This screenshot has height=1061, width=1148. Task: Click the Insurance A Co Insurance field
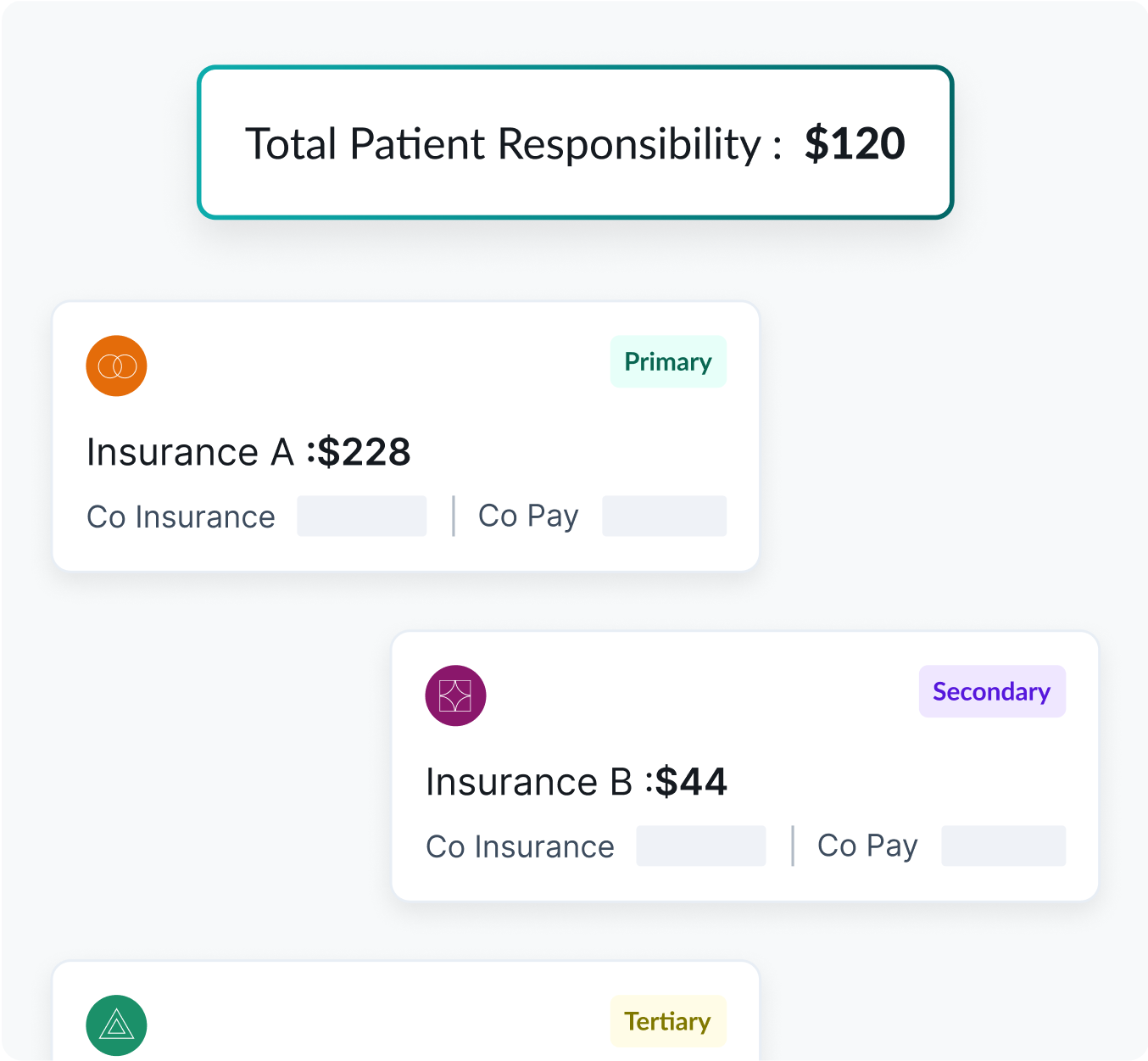pos(361,516)
